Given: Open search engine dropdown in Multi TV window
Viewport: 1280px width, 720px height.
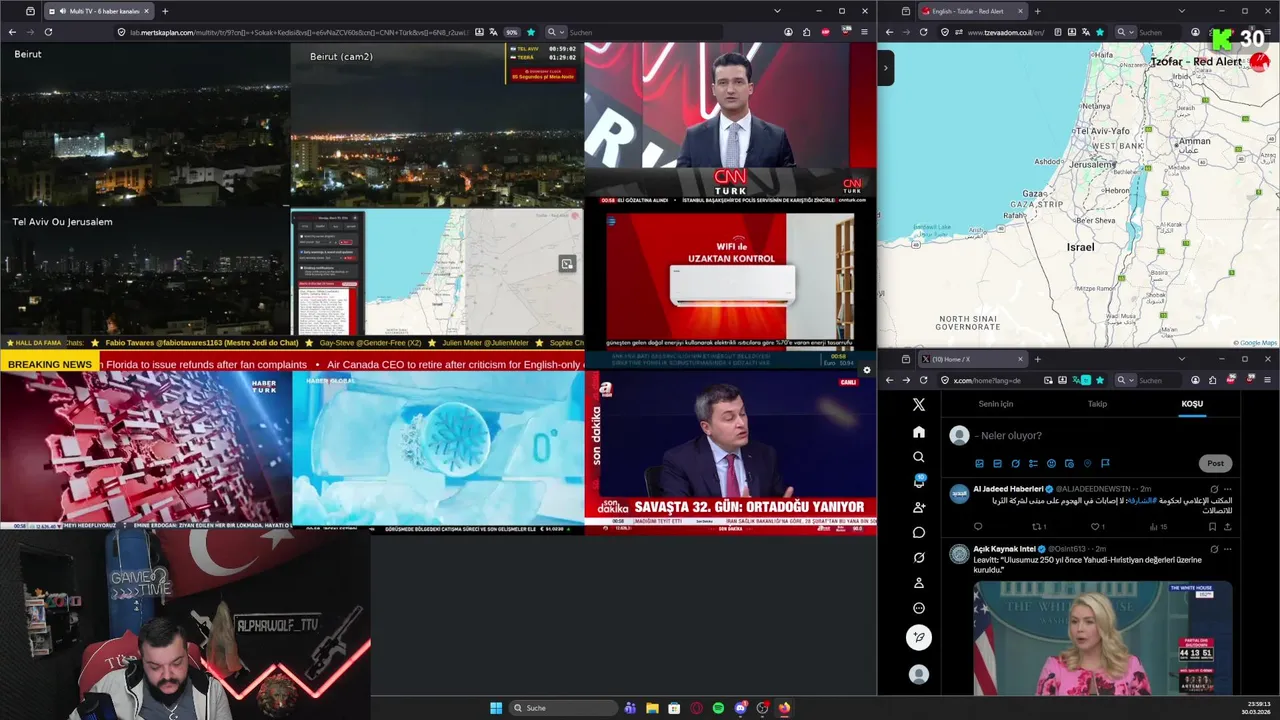Looking at the screenshot, I should (x=555, y=32).
